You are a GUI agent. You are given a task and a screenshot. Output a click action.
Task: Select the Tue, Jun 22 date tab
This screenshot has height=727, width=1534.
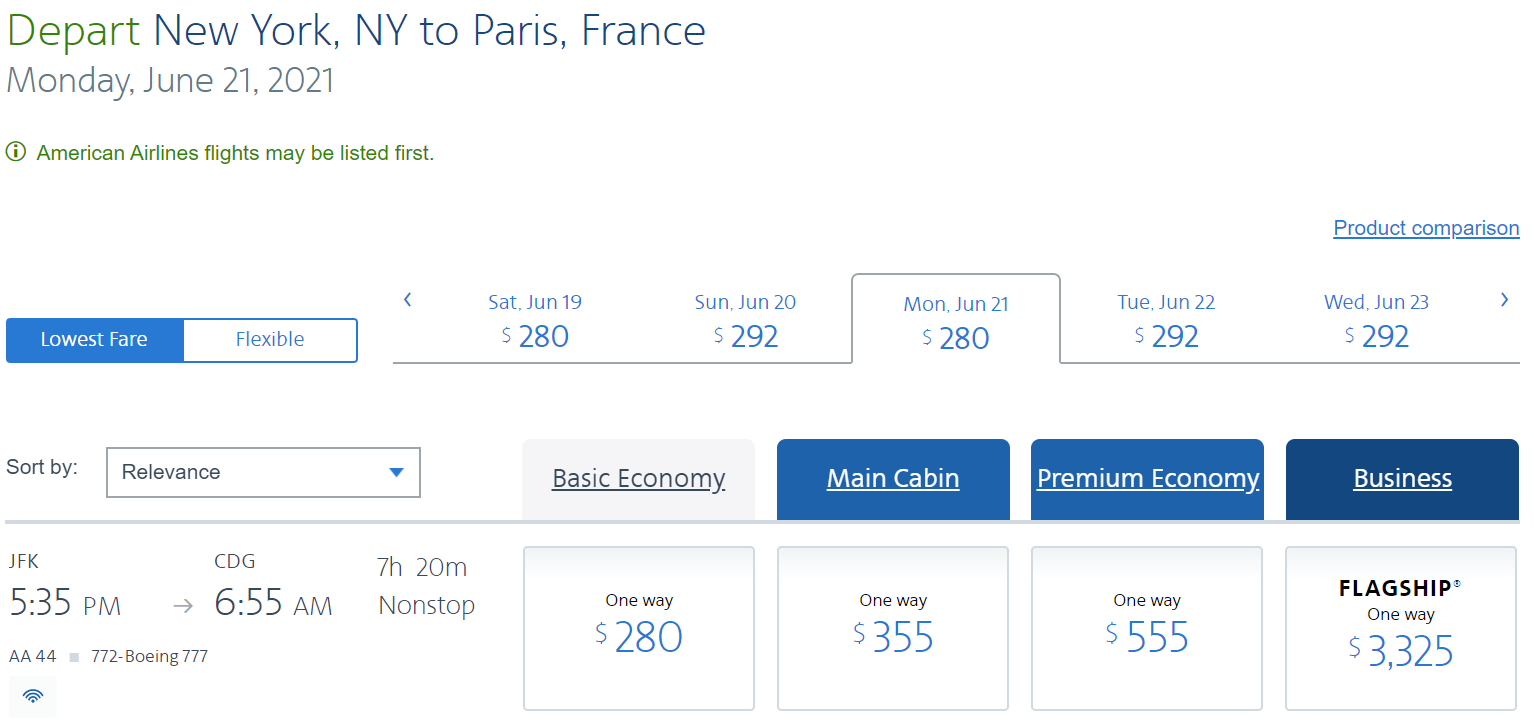tap(1166, 320)
